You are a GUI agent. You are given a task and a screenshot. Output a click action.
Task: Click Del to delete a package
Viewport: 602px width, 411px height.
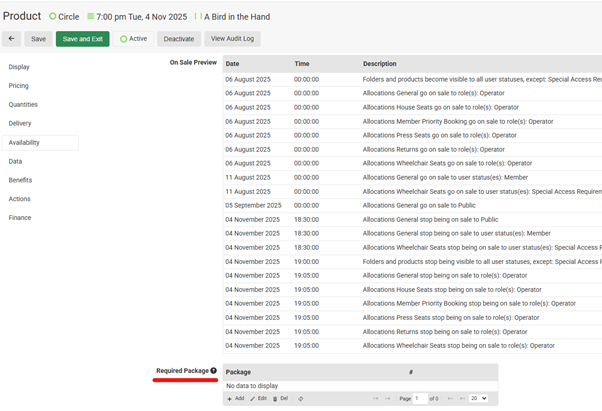point(280,398)
